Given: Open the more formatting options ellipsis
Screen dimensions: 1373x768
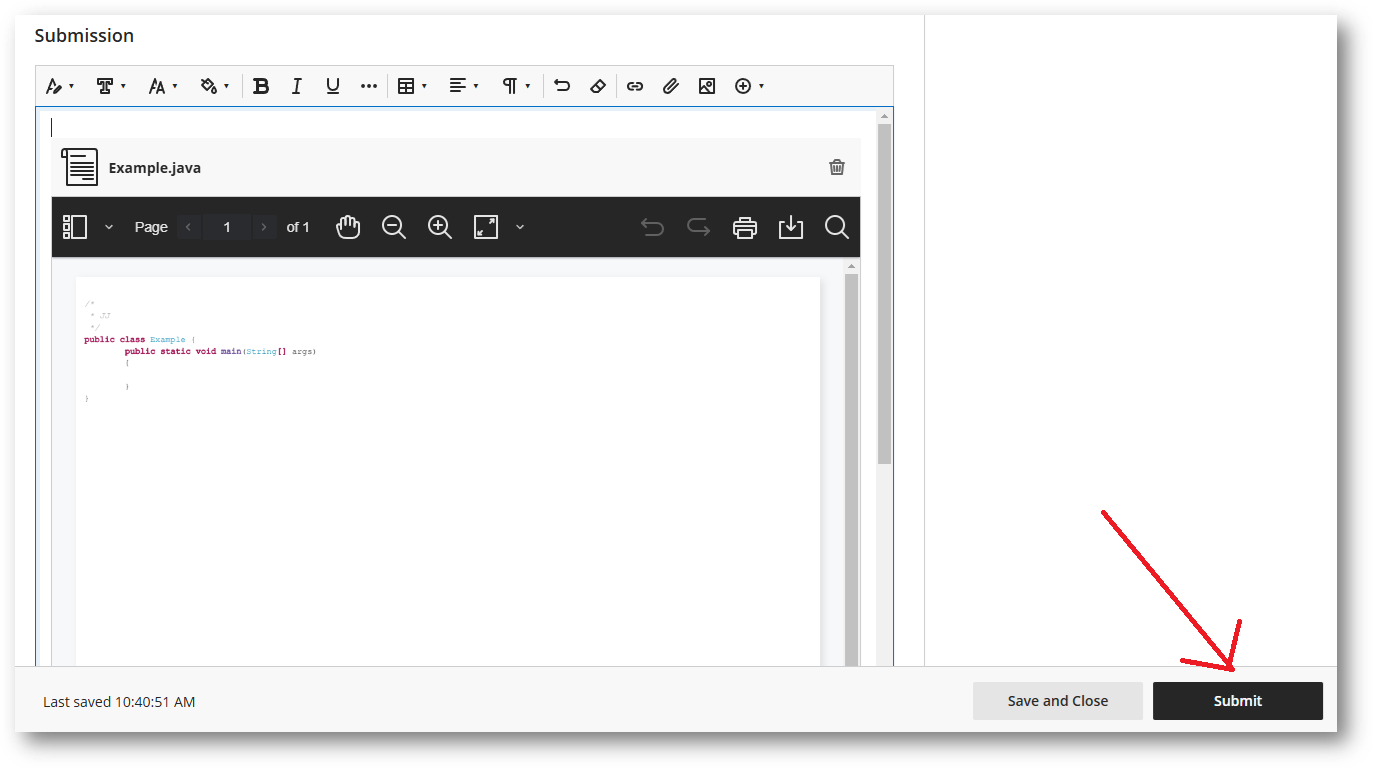Looking at the screenshot, I should 369,86.
